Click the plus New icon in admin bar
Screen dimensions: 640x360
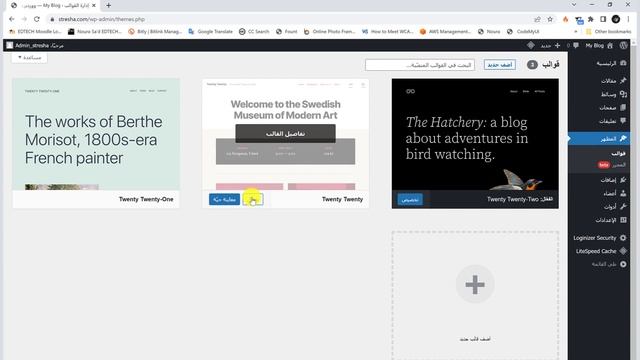point(557,45)
